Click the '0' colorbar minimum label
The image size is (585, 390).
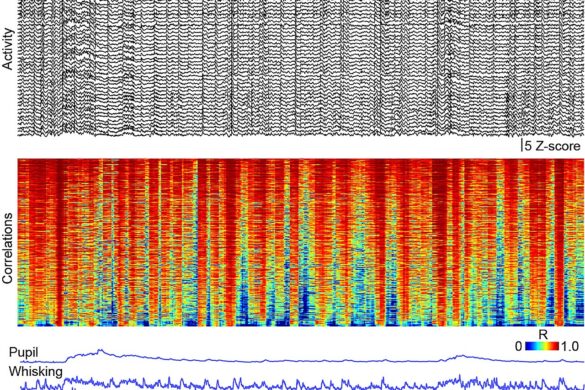(519, 346)
